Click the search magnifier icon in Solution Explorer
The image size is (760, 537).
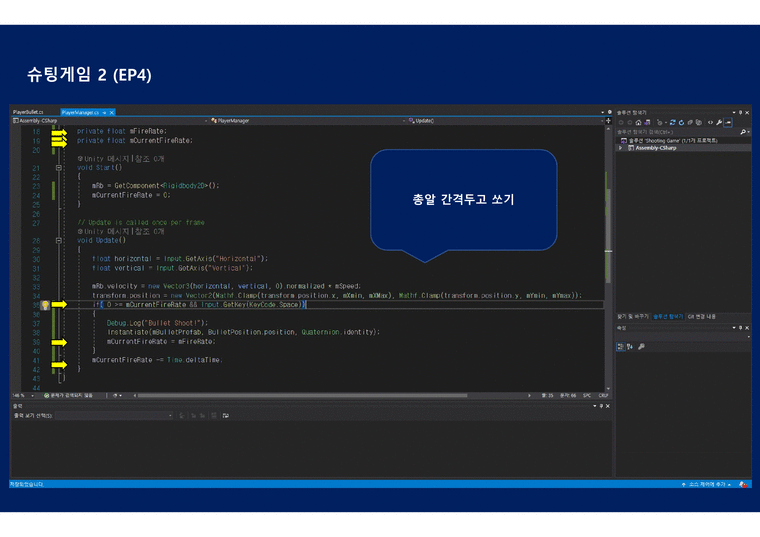coord(742,131)
